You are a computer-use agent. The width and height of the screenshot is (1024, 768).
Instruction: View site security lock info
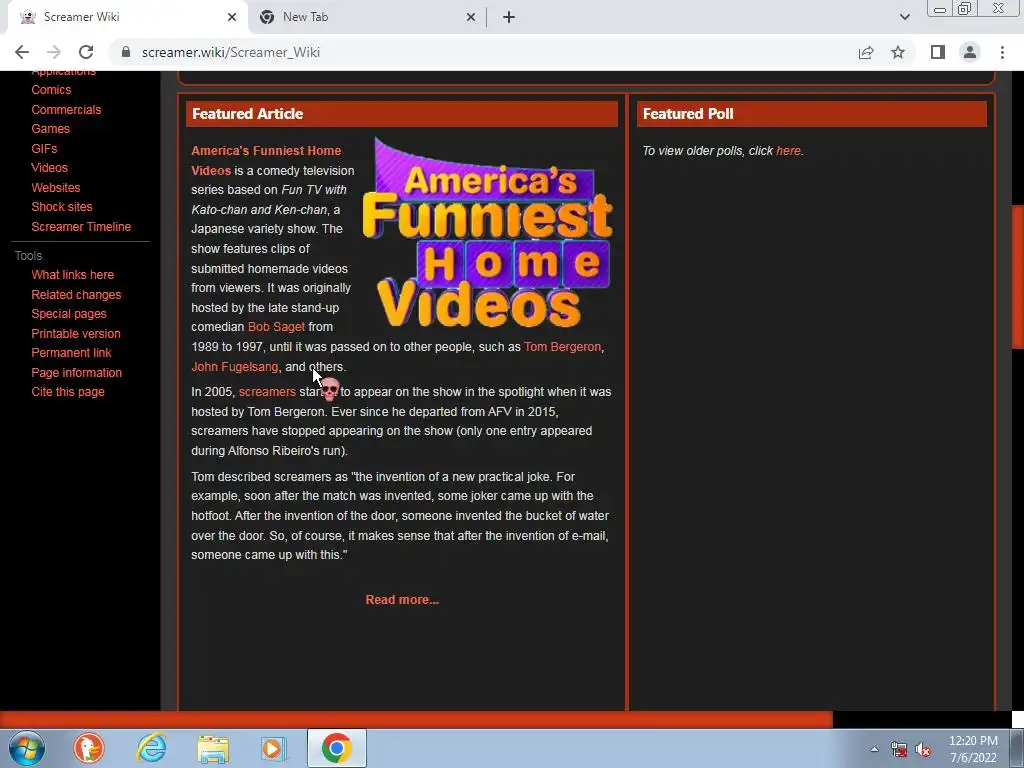126,52
